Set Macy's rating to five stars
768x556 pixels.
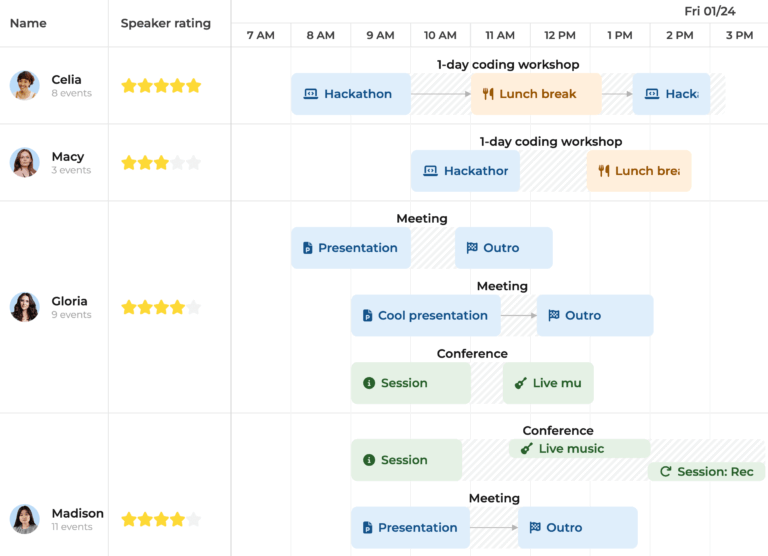(x=194, y=163)
